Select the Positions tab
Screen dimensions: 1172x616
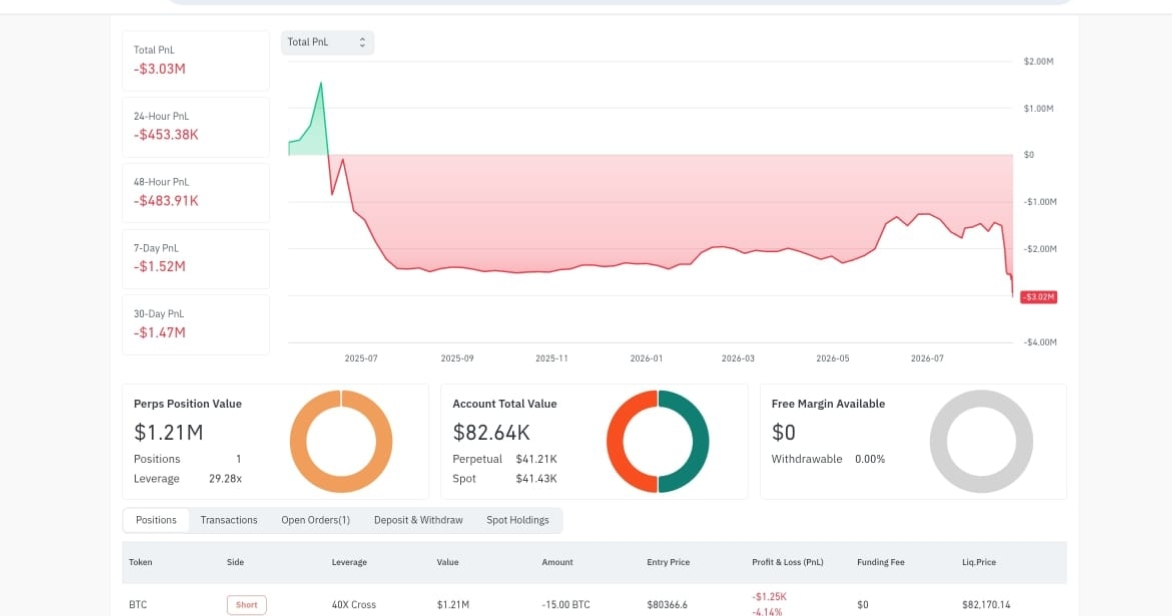(x=156, y=520)
